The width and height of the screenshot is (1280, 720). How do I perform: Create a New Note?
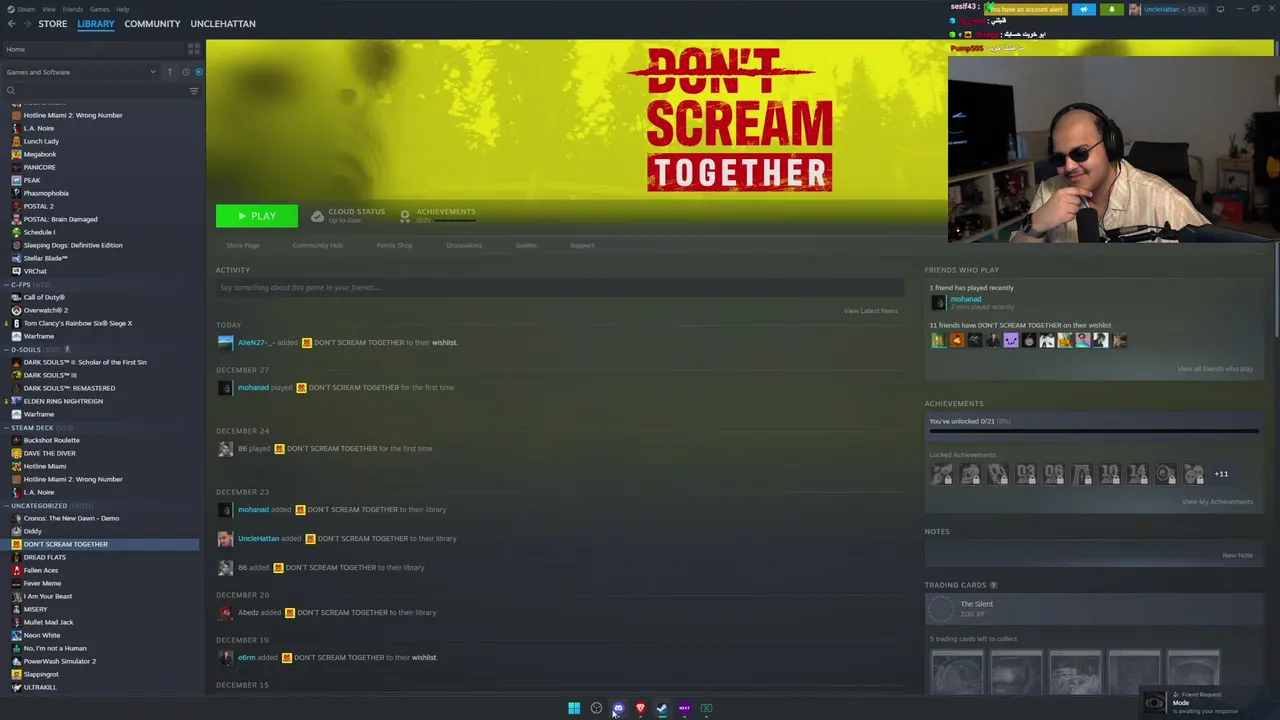coord(1237,556)
